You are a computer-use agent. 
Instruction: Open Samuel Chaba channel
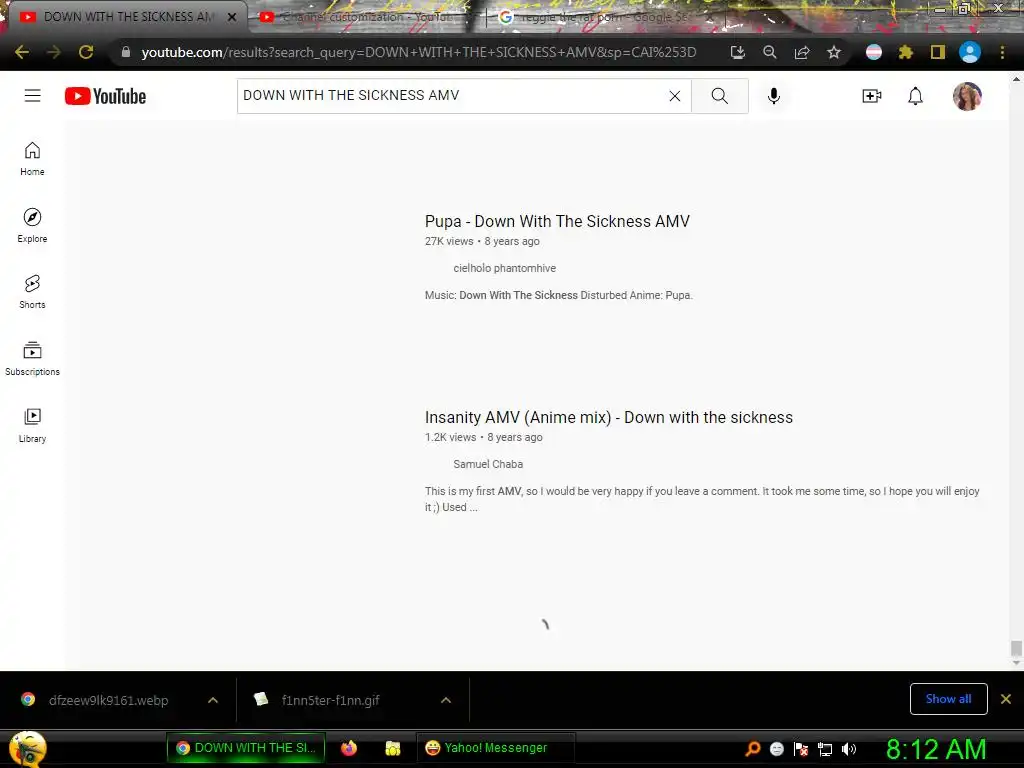(488, 464)
